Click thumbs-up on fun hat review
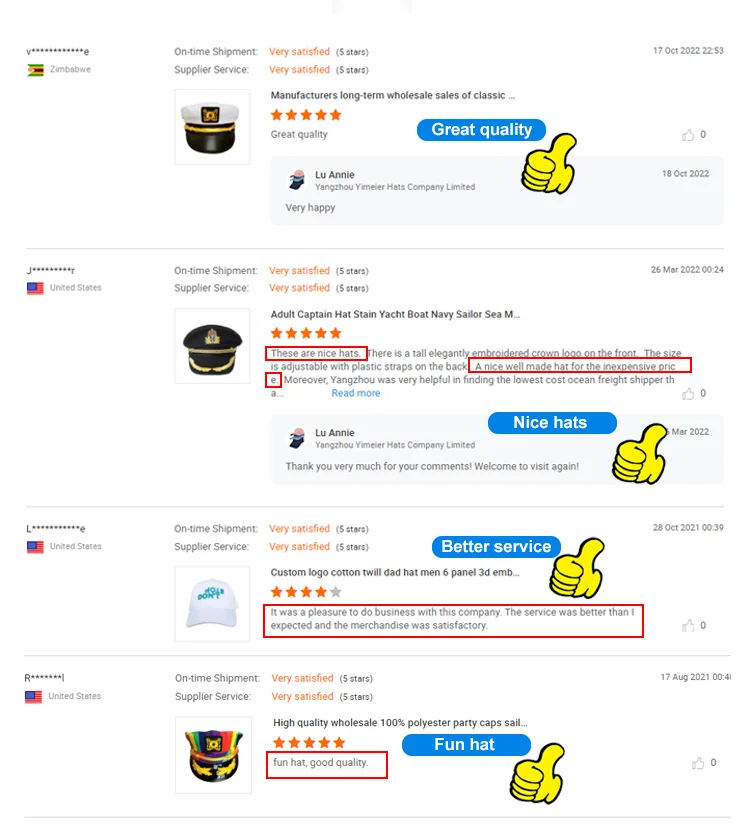The height and width of the screenshot is (840, 750). click(698, 763)
